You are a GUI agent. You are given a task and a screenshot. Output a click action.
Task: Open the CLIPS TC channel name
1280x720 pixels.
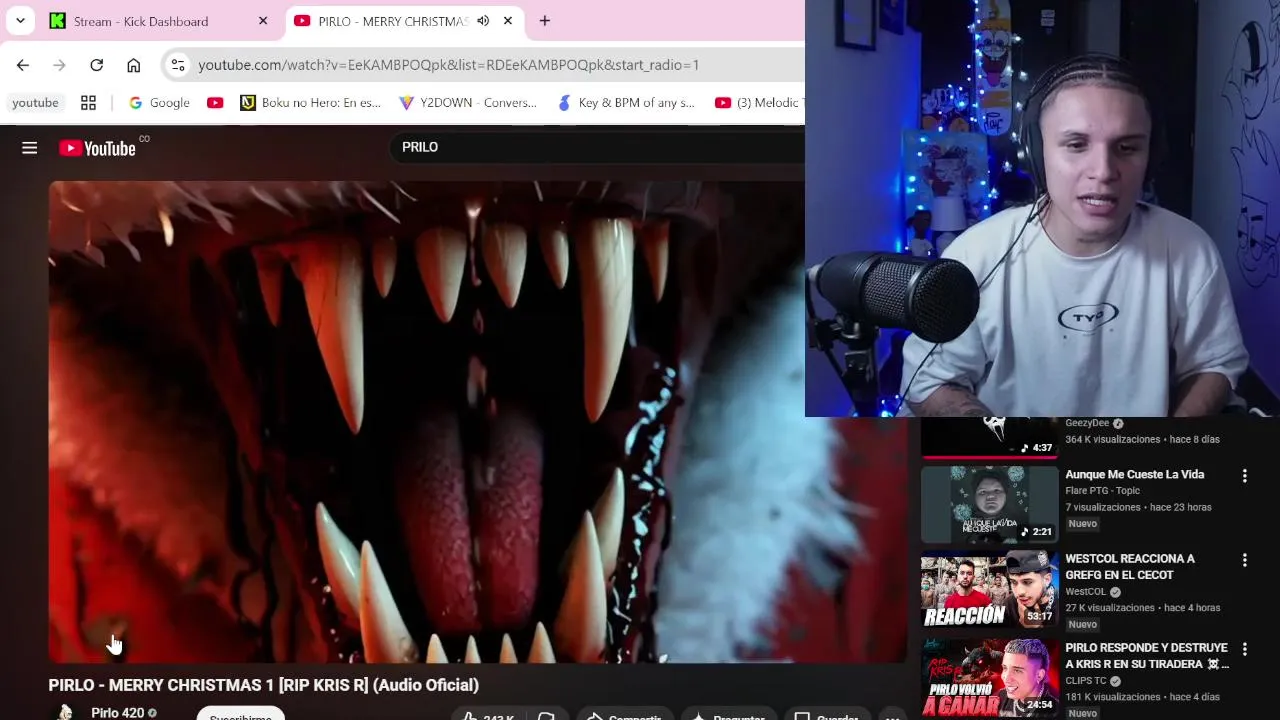pyautogui.click(x=1086, y=681)
